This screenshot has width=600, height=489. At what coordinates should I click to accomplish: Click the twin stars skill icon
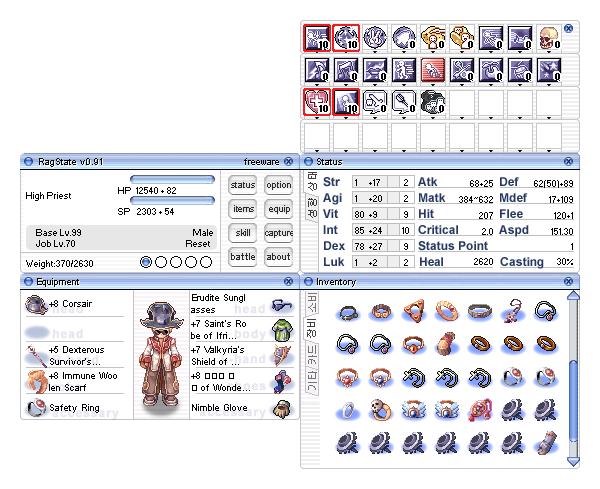549,70
